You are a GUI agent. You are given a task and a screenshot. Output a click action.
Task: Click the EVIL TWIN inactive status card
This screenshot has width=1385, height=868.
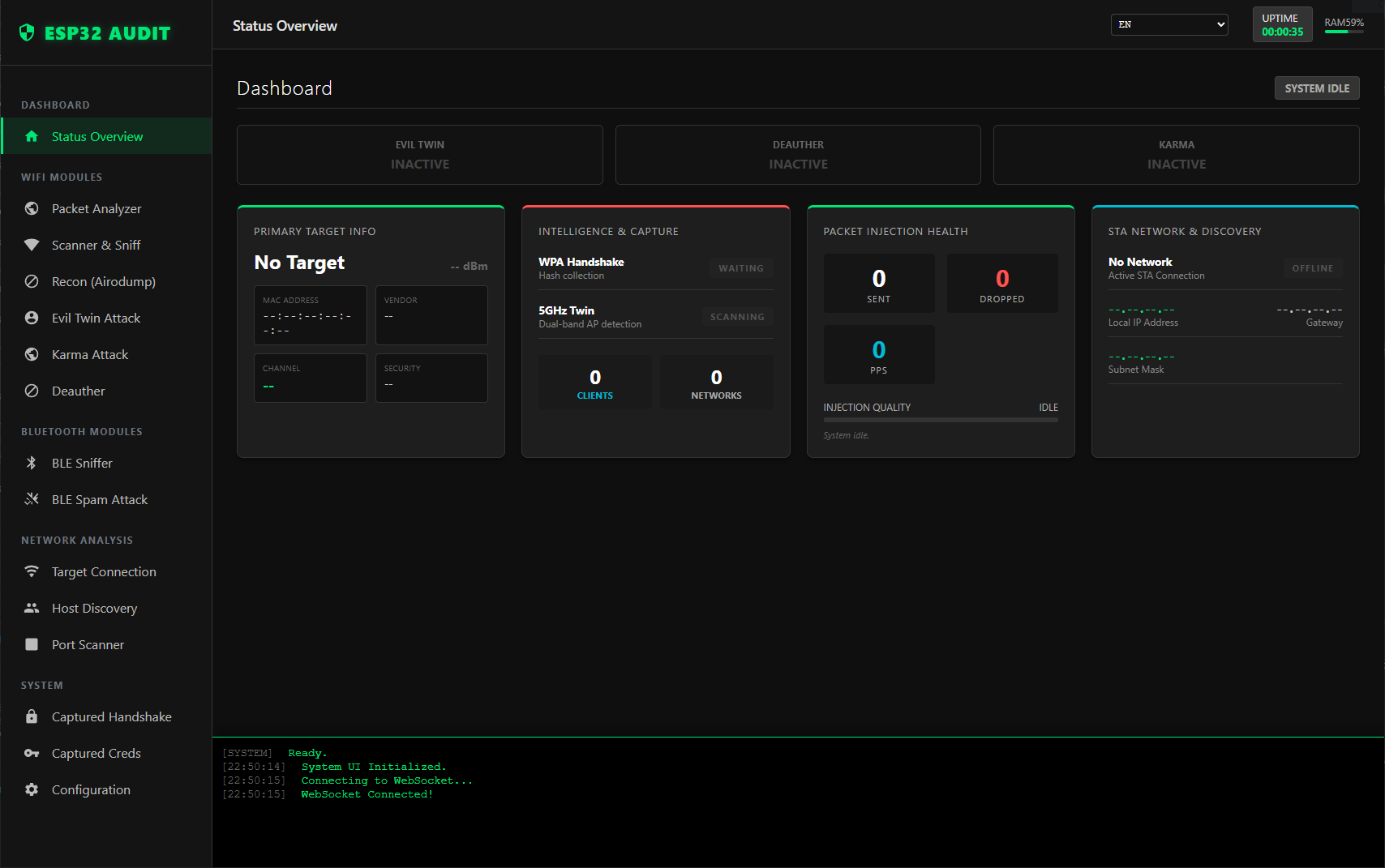420,155
